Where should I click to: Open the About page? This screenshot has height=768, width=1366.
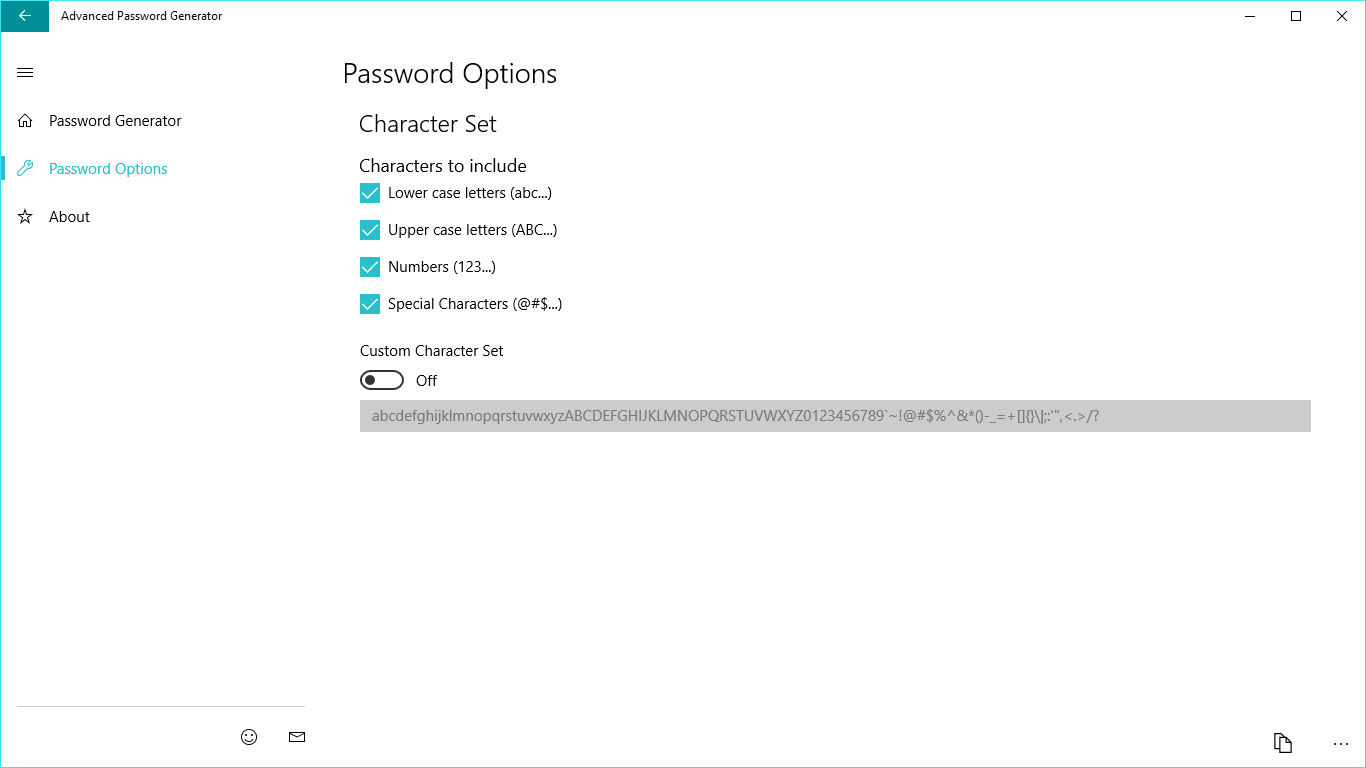pos(69,217)
